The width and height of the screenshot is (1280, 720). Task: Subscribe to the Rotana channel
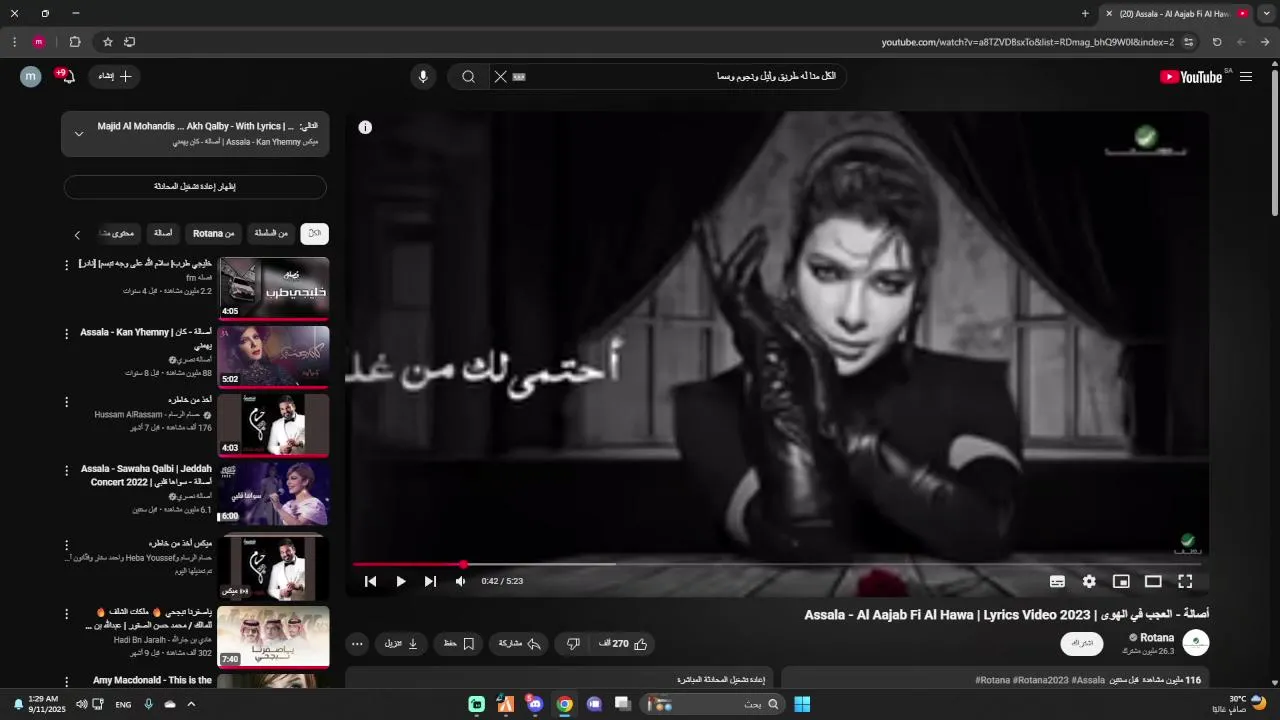1082,643
